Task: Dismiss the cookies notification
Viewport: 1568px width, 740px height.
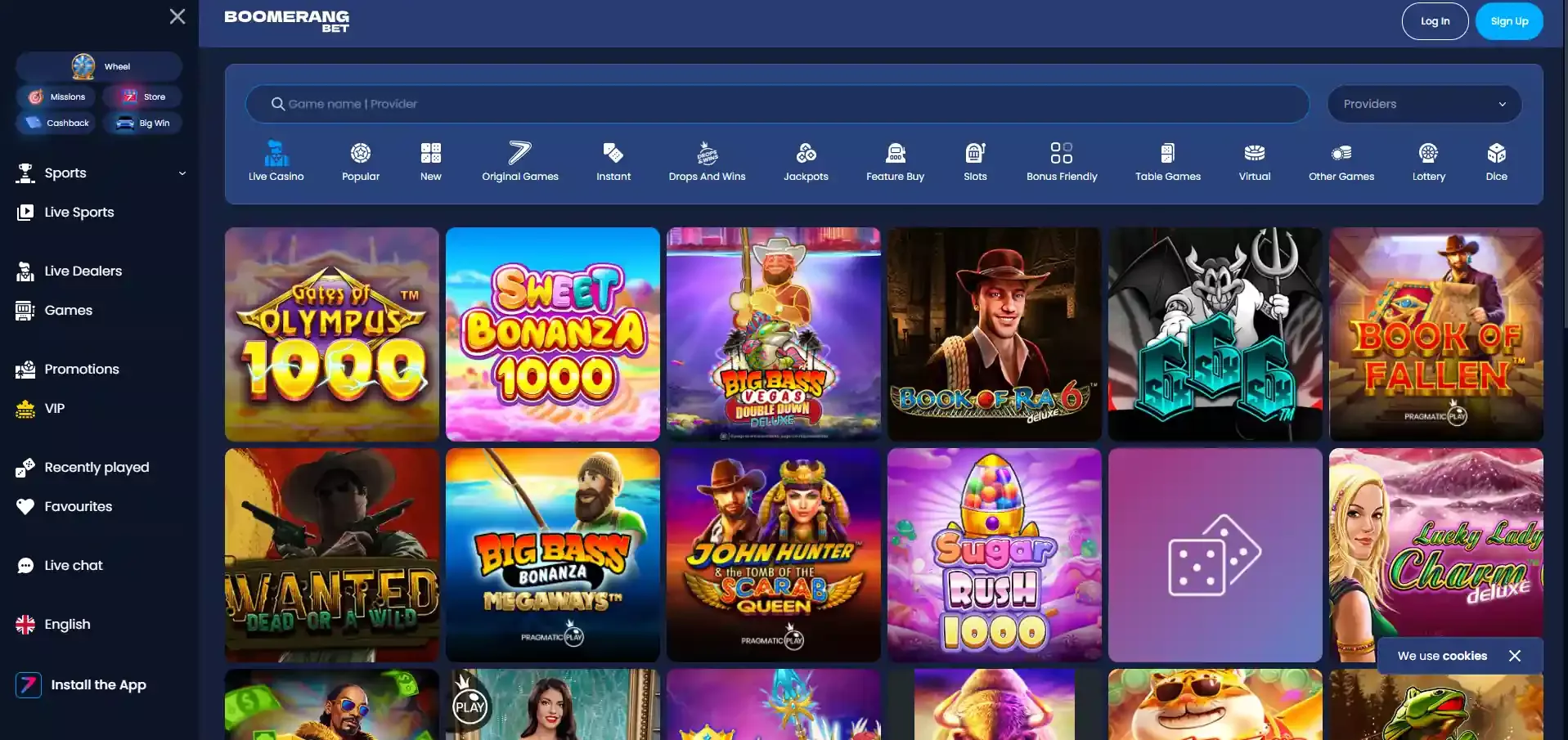Action: pyautogui.click(x=1514, y=655)
